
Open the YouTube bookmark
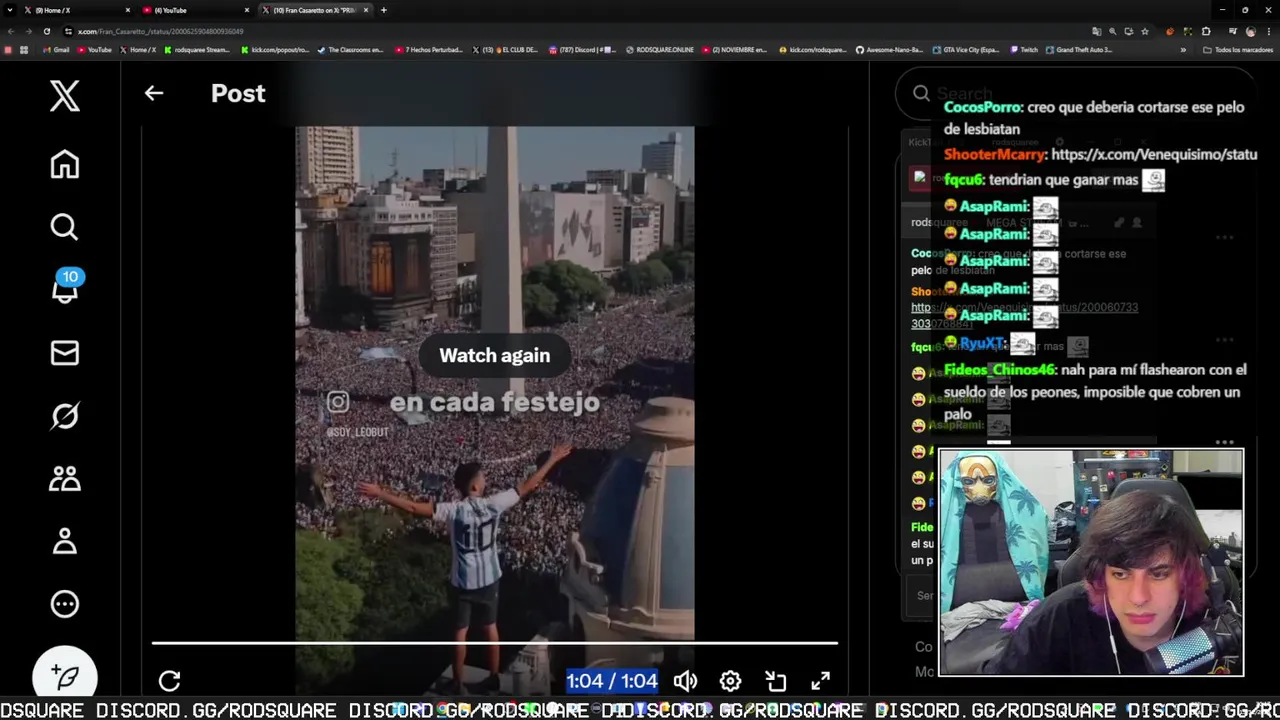(94, 50)
